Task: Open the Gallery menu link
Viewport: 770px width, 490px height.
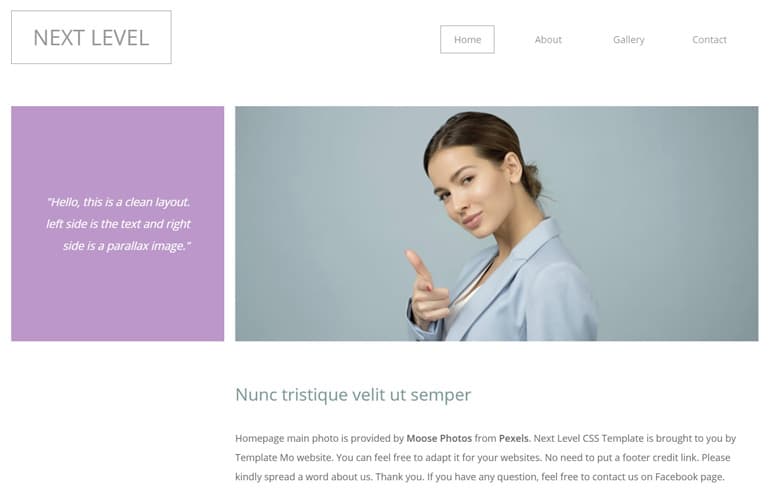Action: point(629,40)
